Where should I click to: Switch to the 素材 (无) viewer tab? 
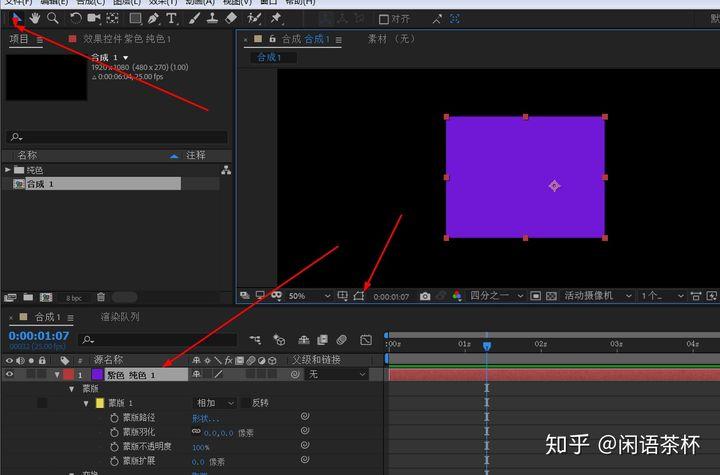[391, 39]
